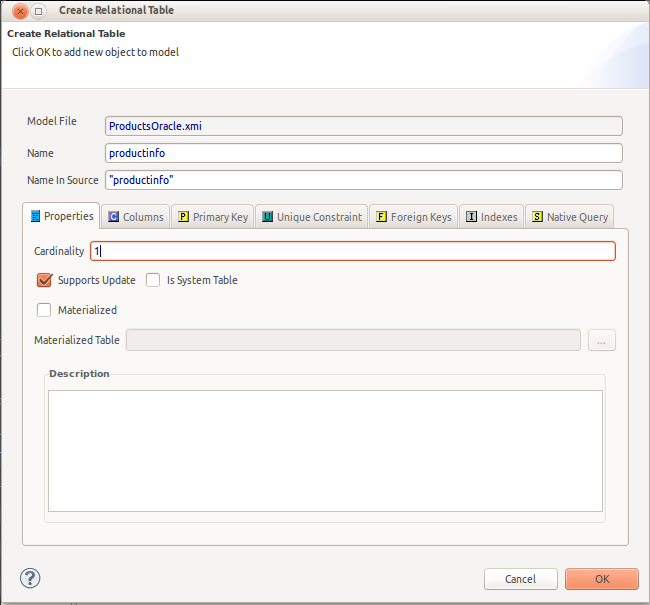Close the Create Relational Table dialog
This screenshot has width=650, height=605.
20,11
